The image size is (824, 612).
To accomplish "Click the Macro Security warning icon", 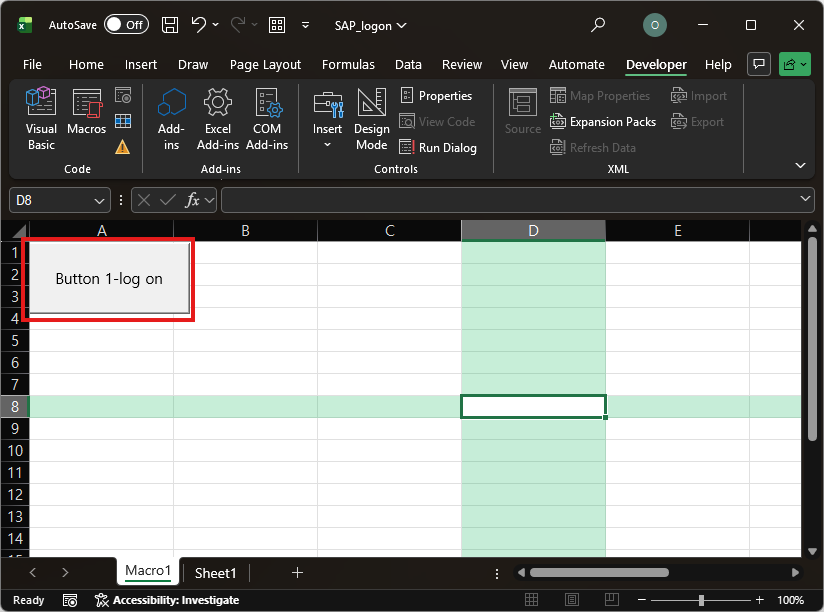I will 123,147.
